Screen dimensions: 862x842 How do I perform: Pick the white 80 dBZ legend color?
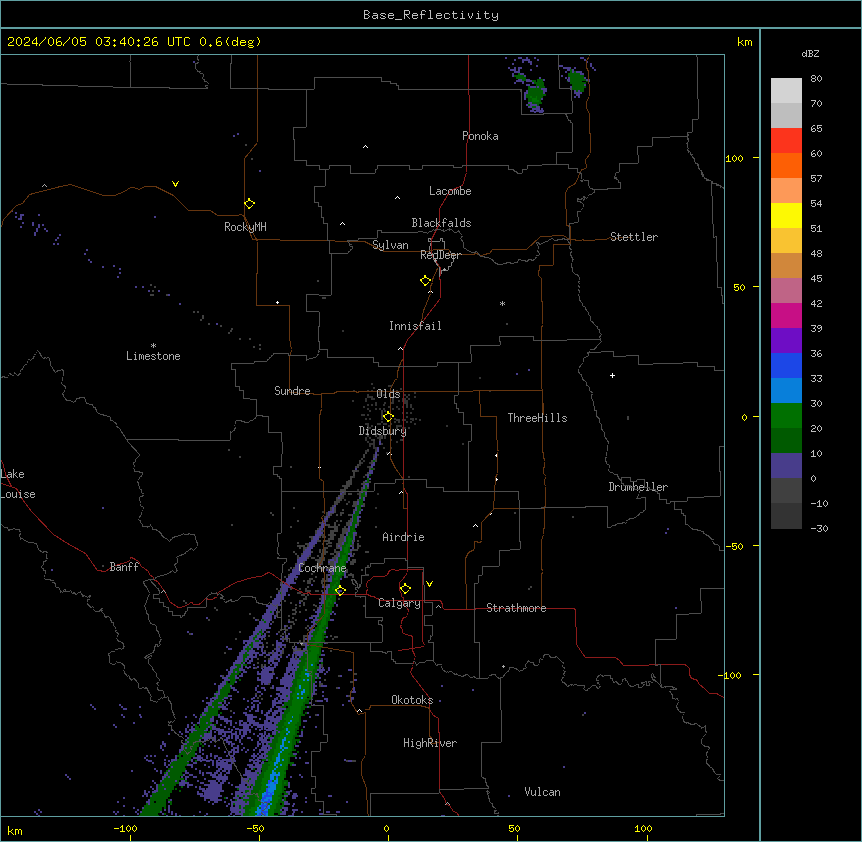[x=786, y=91]
